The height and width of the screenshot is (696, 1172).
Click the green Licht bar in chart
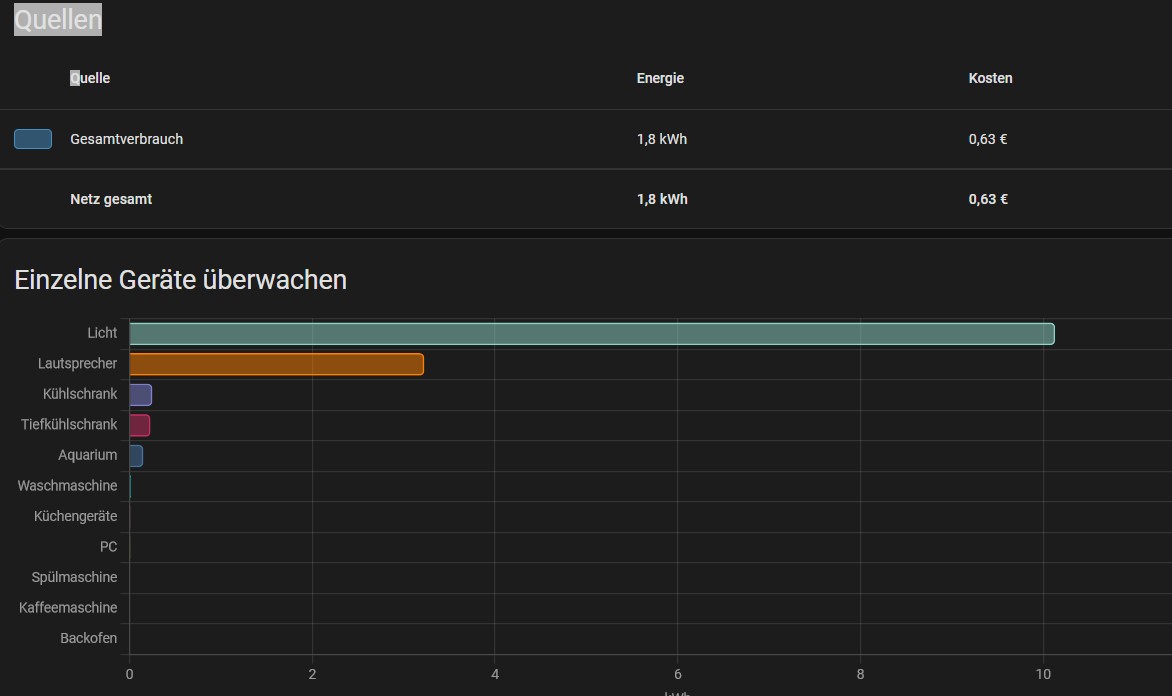coord(592,333)
